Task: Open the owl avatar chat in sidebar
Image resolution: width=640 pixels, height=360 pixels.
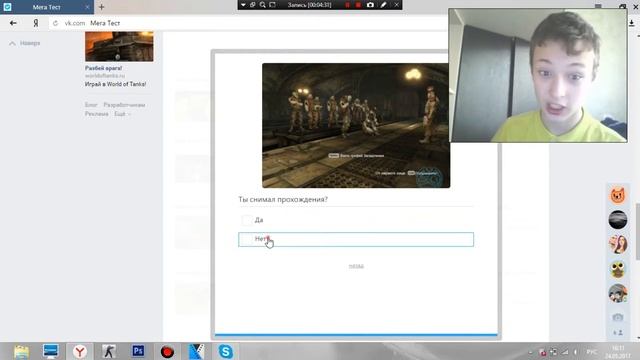Action: pyautogui.click(x=618, y=269)
